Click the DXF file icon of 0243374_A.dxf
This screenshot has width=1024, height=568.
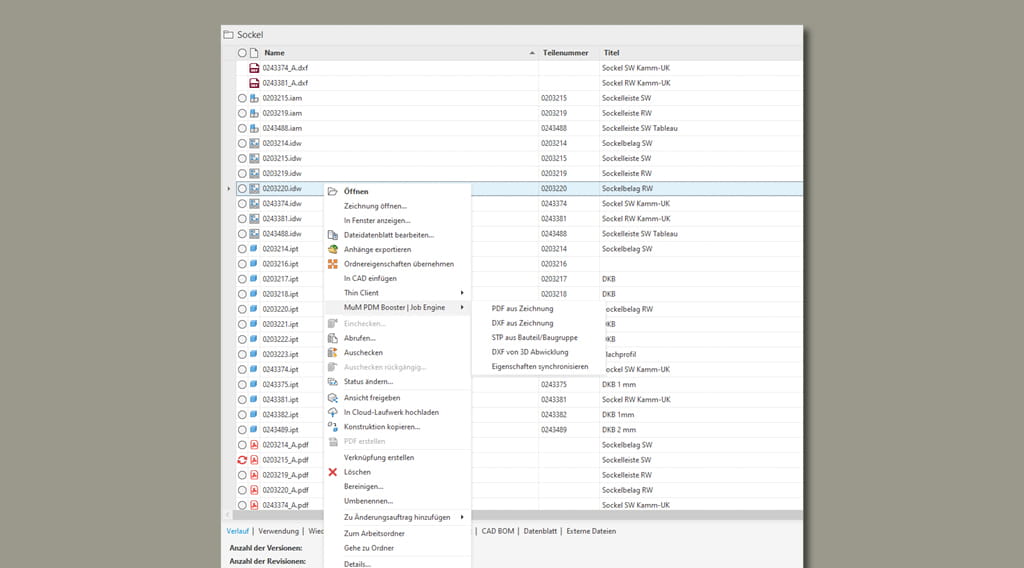coord(254,68)
